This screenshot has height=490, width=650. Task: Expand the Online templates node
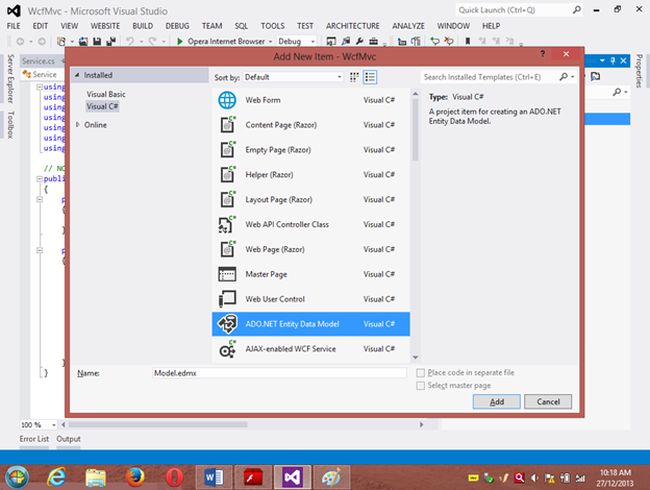78,124
